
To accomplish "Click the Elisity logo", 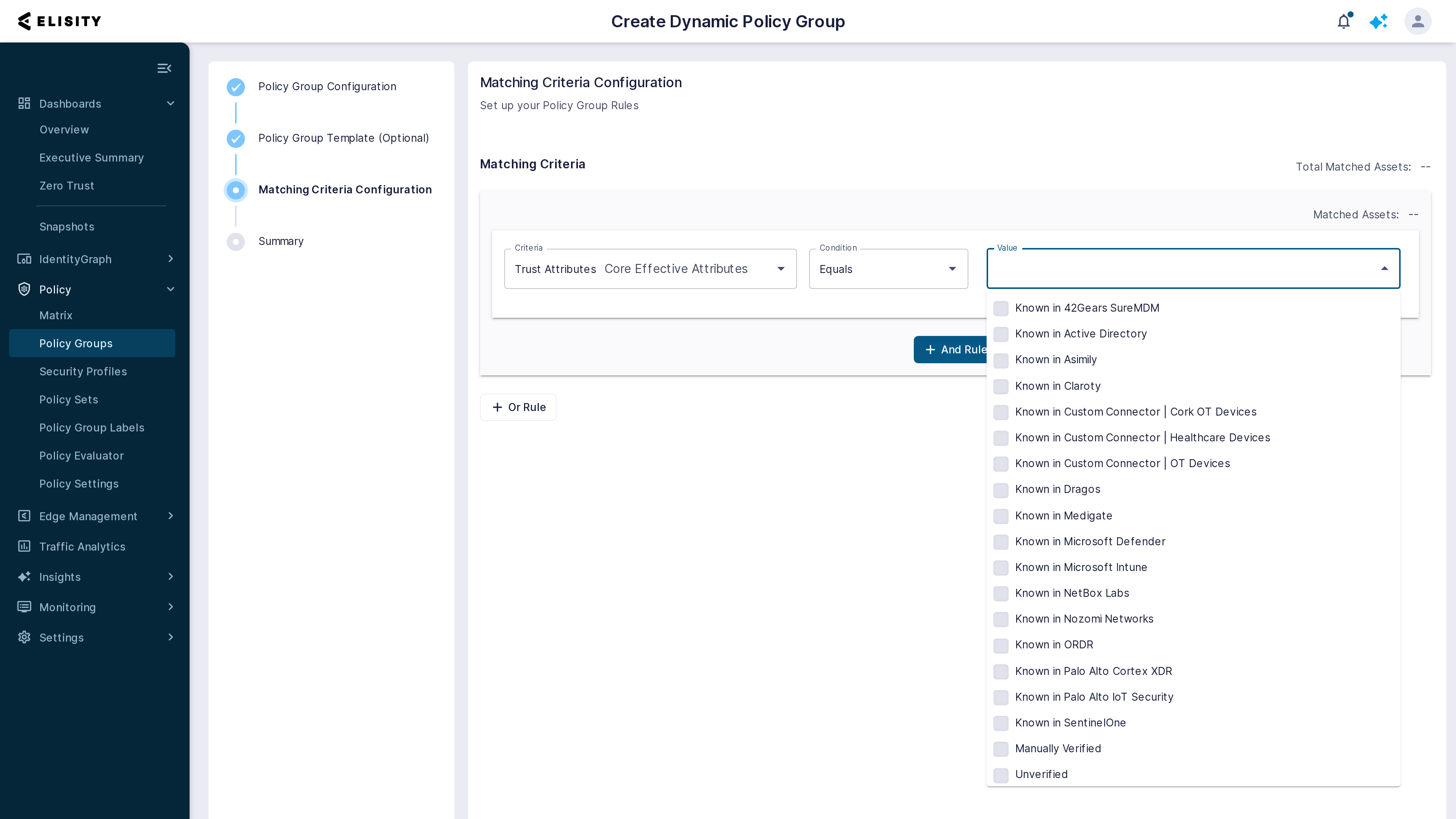I will point(60,21).
